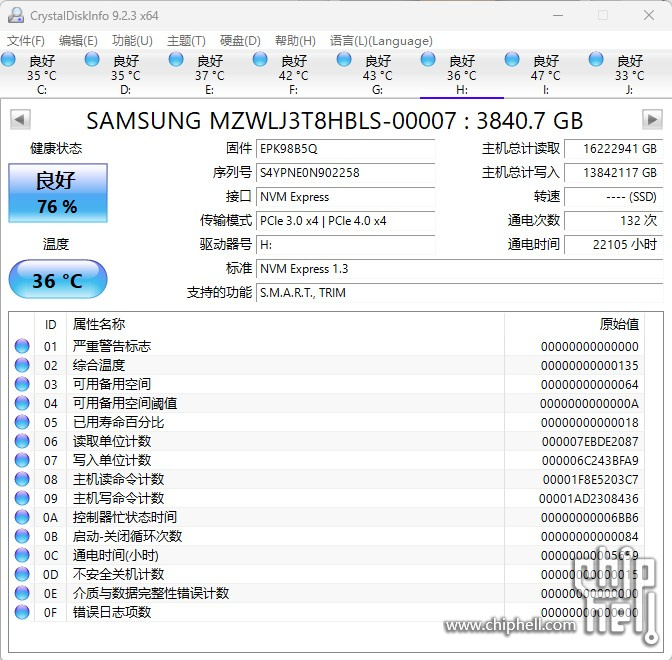Click status orb of attribute 0D 不安全关机计数
The image size is (672, 660).
click(22, 574)
